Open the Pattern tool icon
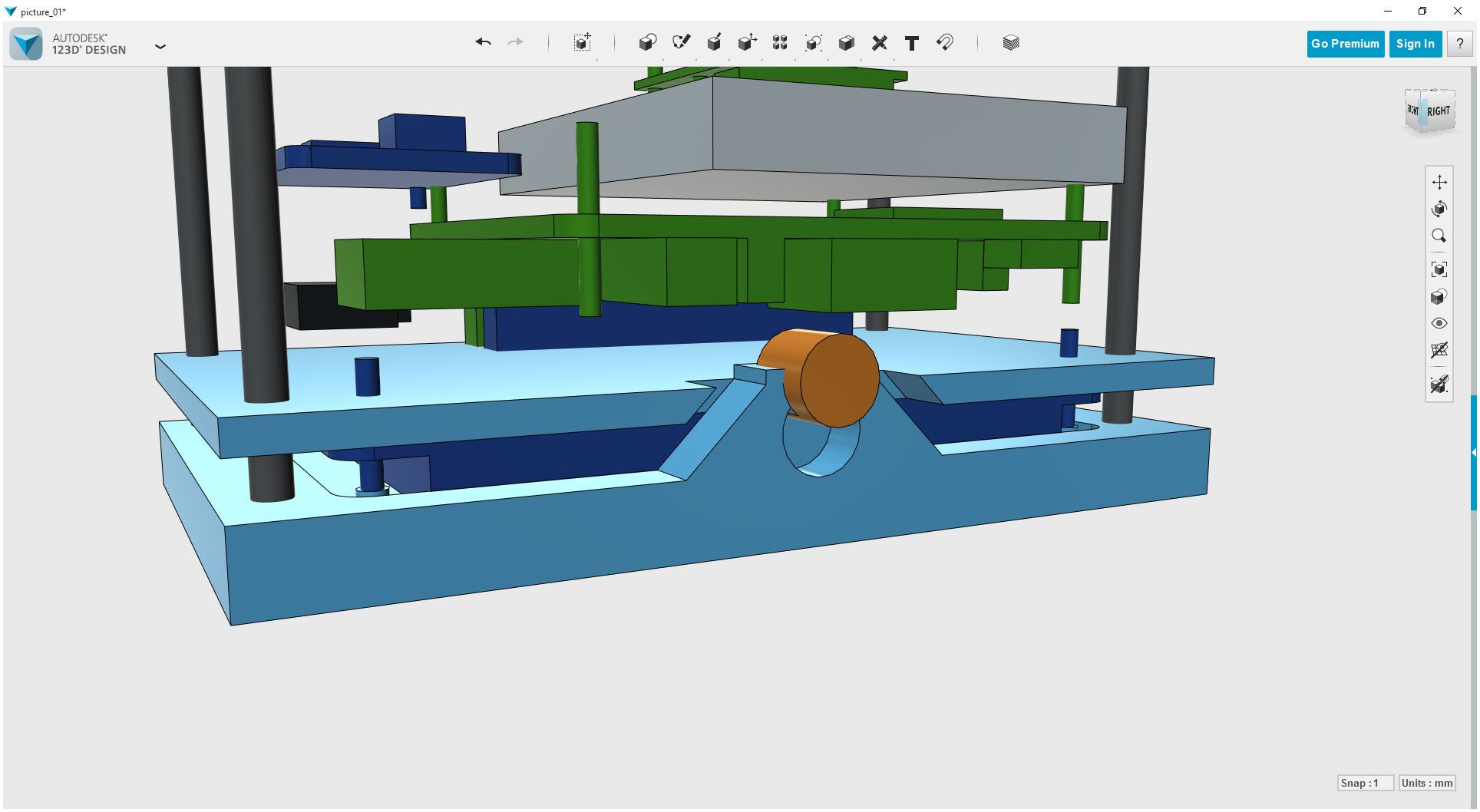Viewport: 1480px width, 812px height. click(780, 42)
